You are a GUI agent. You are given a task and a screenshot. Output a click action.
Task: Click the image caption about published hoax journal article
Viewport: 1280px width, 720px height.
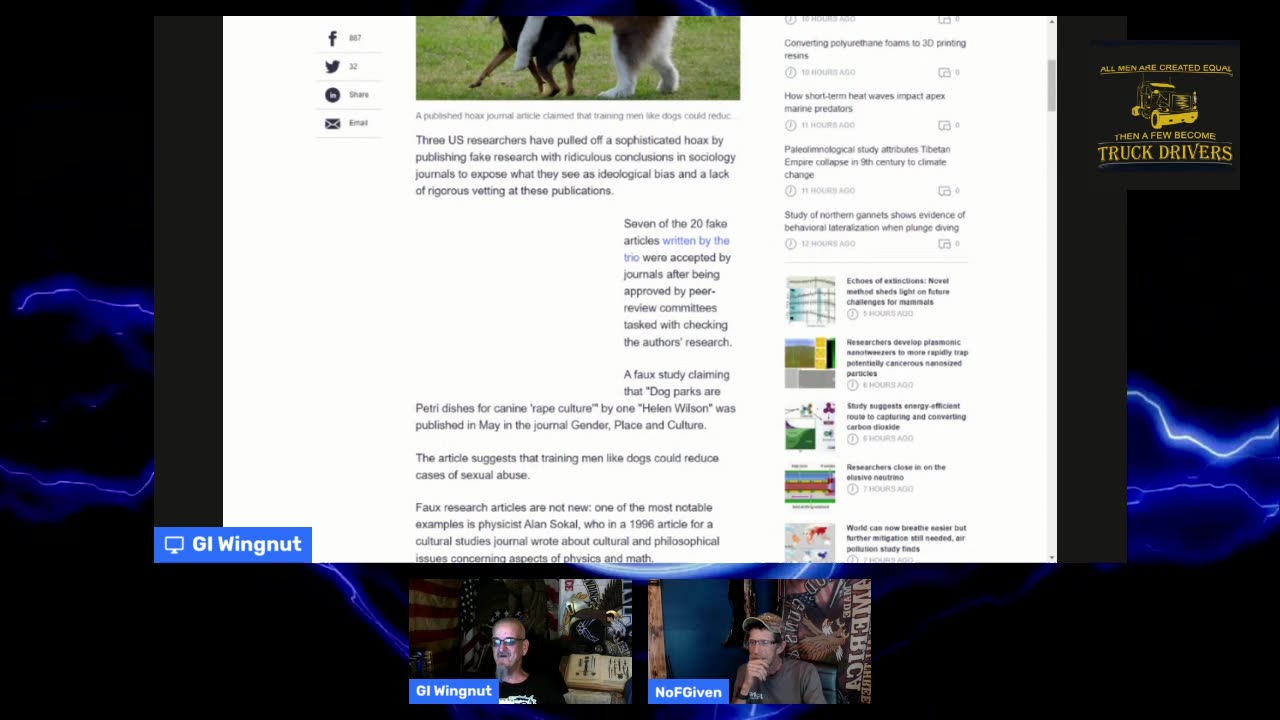tap(575, 116)
